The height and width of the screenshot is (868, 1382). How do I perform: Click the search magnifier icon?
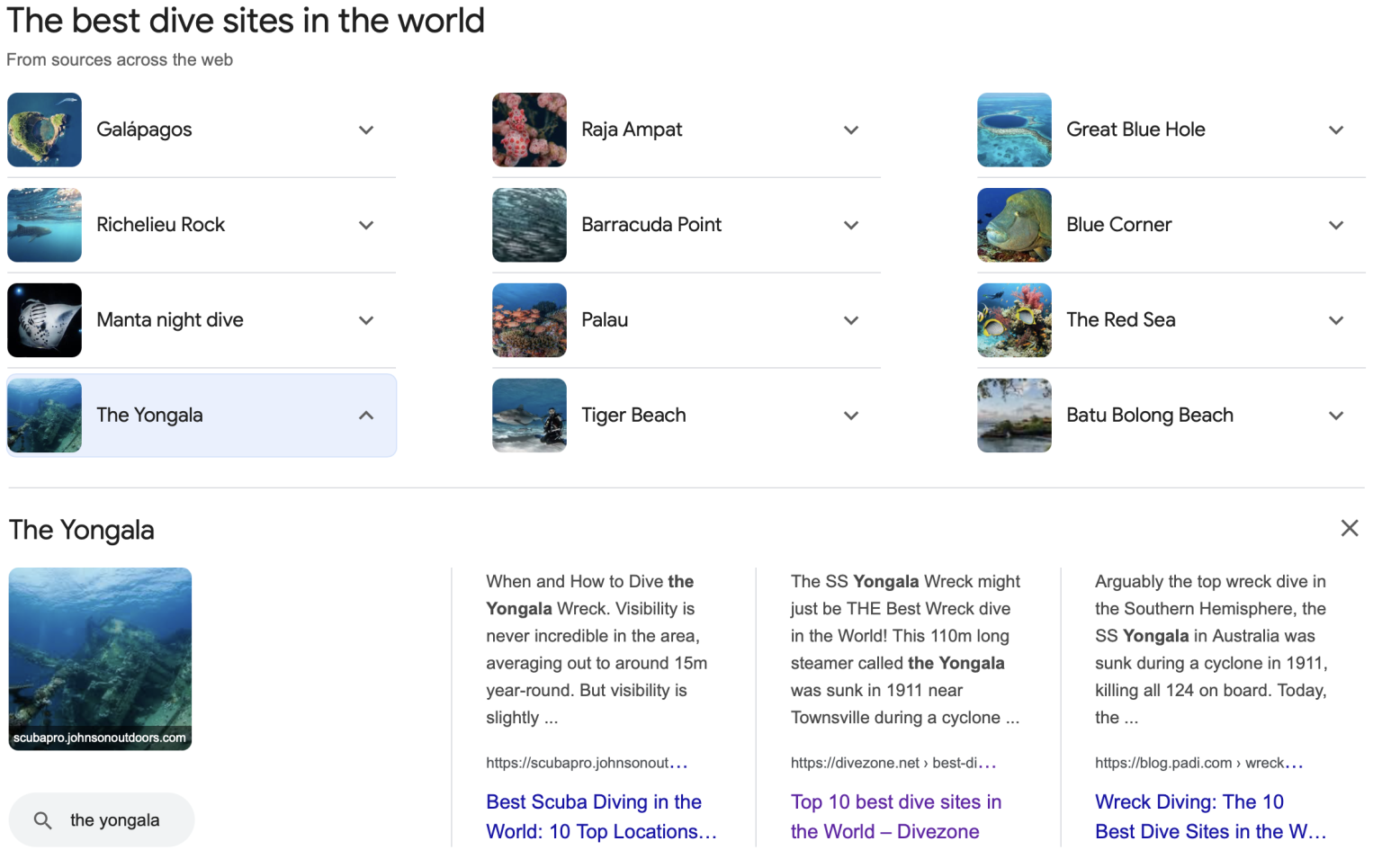[x=42, y=820]
